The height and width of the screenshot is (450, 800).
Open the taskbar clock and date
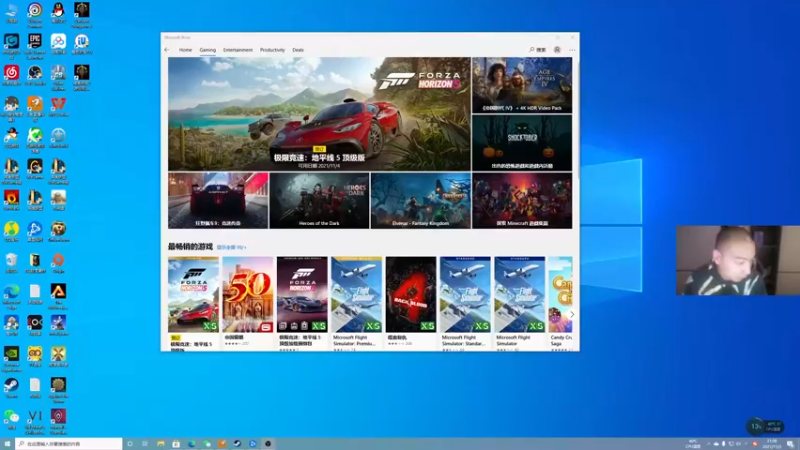pos(772,444)
